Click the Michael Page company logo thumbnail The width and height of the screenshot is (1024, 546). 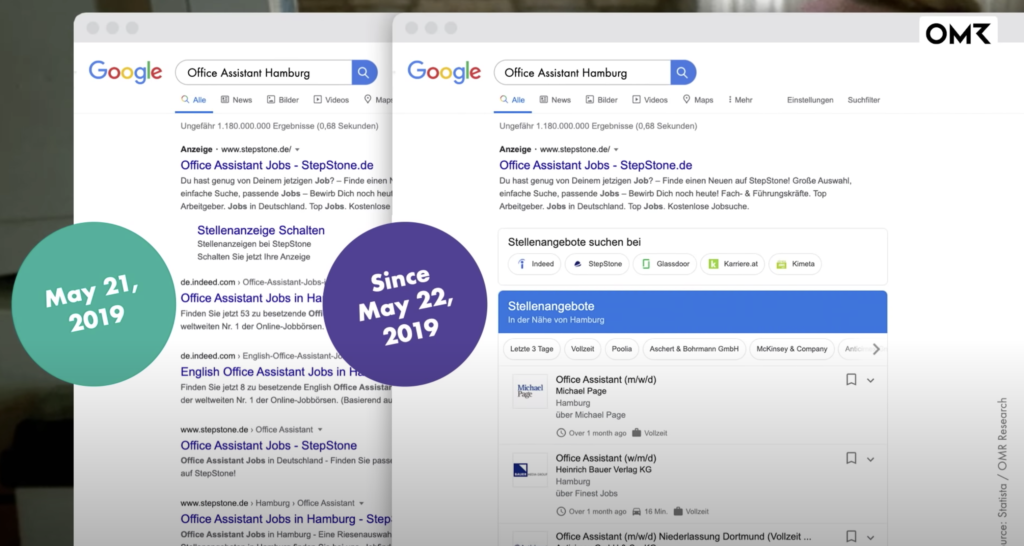coord(530,391)
